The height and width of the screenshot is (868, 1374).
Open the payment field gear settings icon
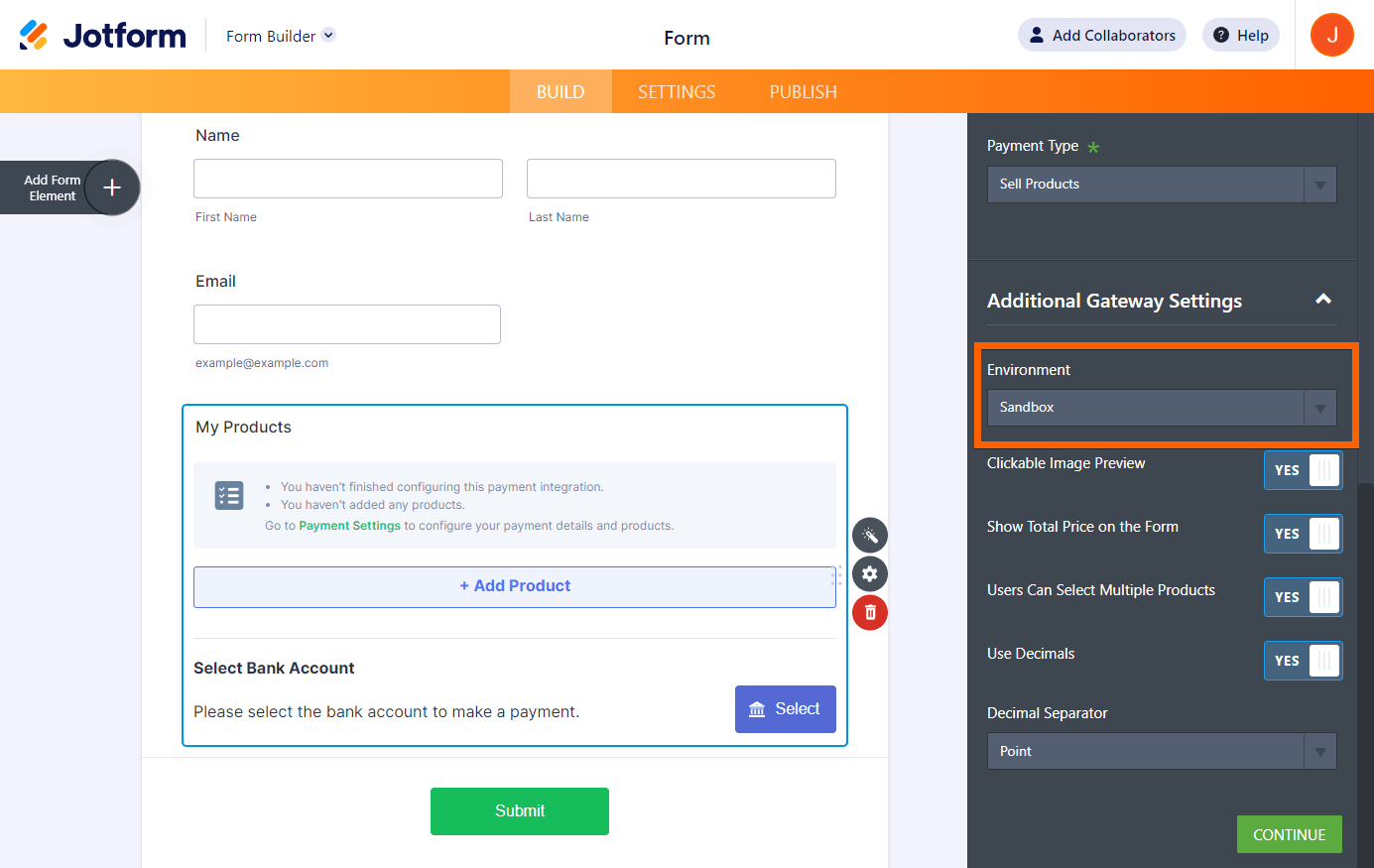(870, 574)
